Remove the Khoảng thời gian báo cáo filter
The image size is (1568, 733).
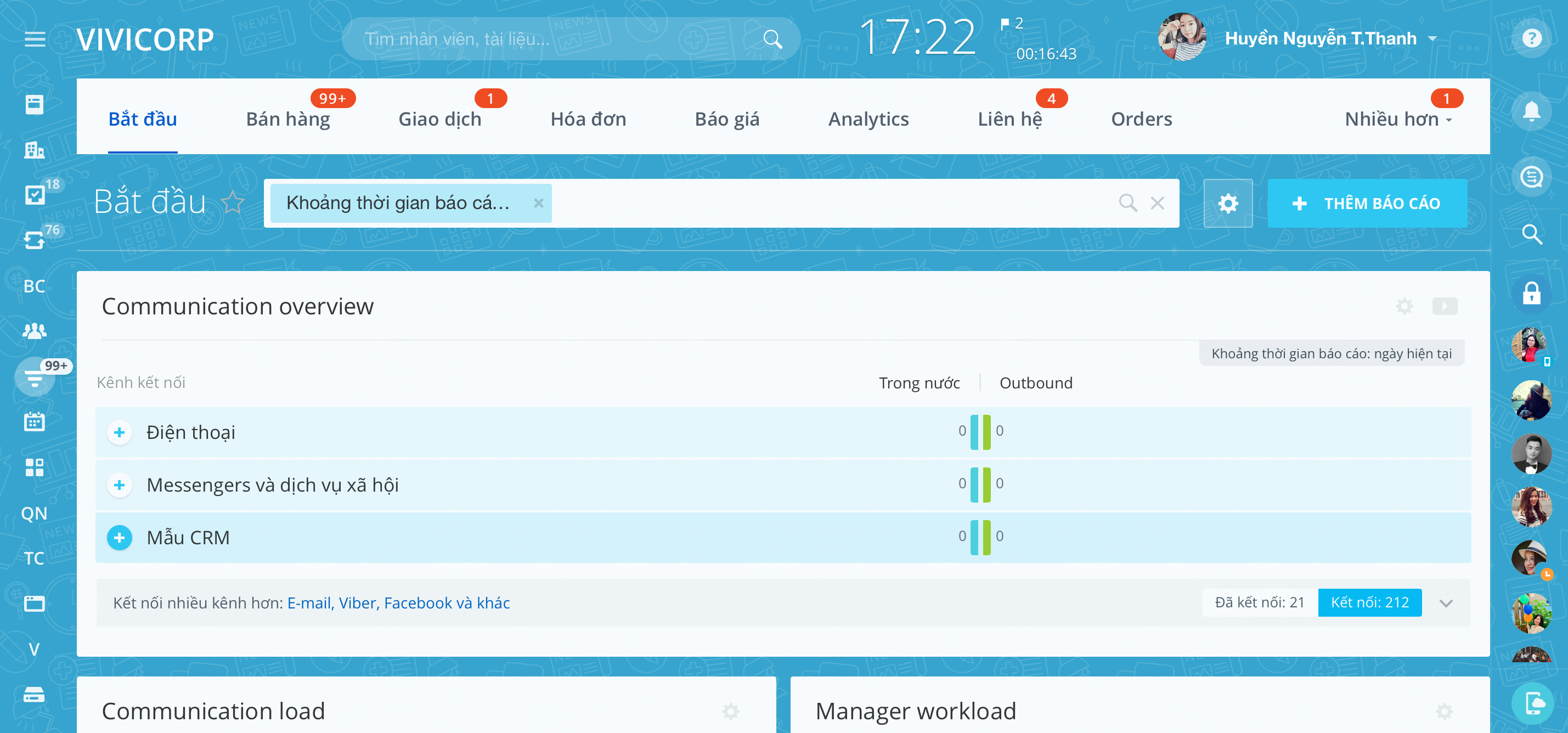pos(538,204)
